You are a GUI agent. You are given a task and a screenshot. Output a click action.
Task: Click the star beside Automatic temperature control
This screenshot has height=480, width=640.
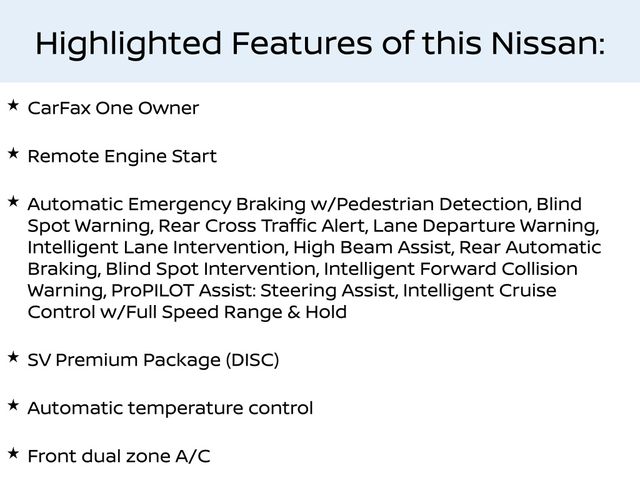coord(13,404)
